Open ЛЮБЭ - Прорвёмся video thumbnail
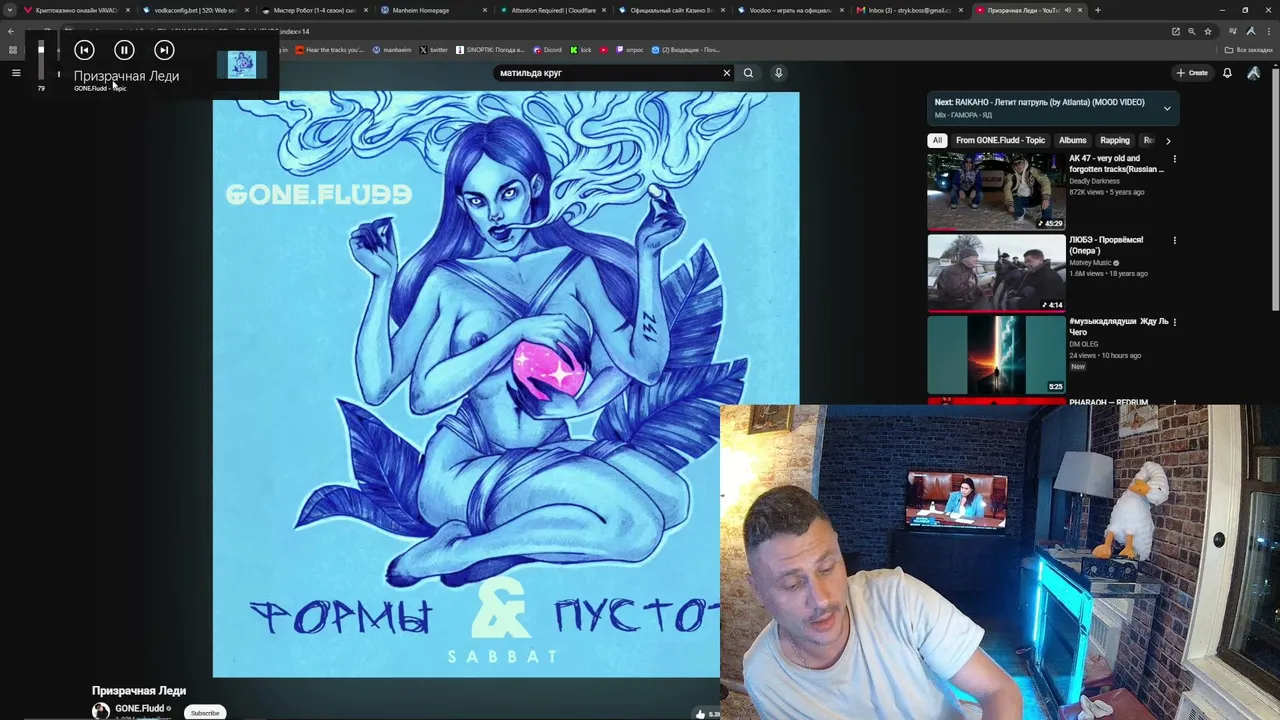The image size is (1280, 720). 996,273
